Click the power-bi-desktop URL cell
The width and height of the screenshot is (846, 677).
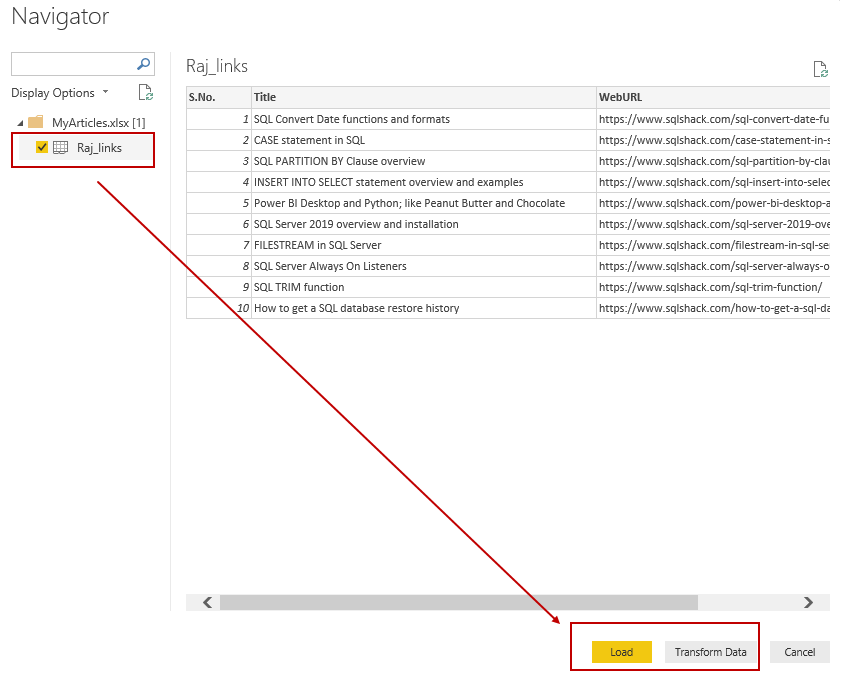(713, 203)
